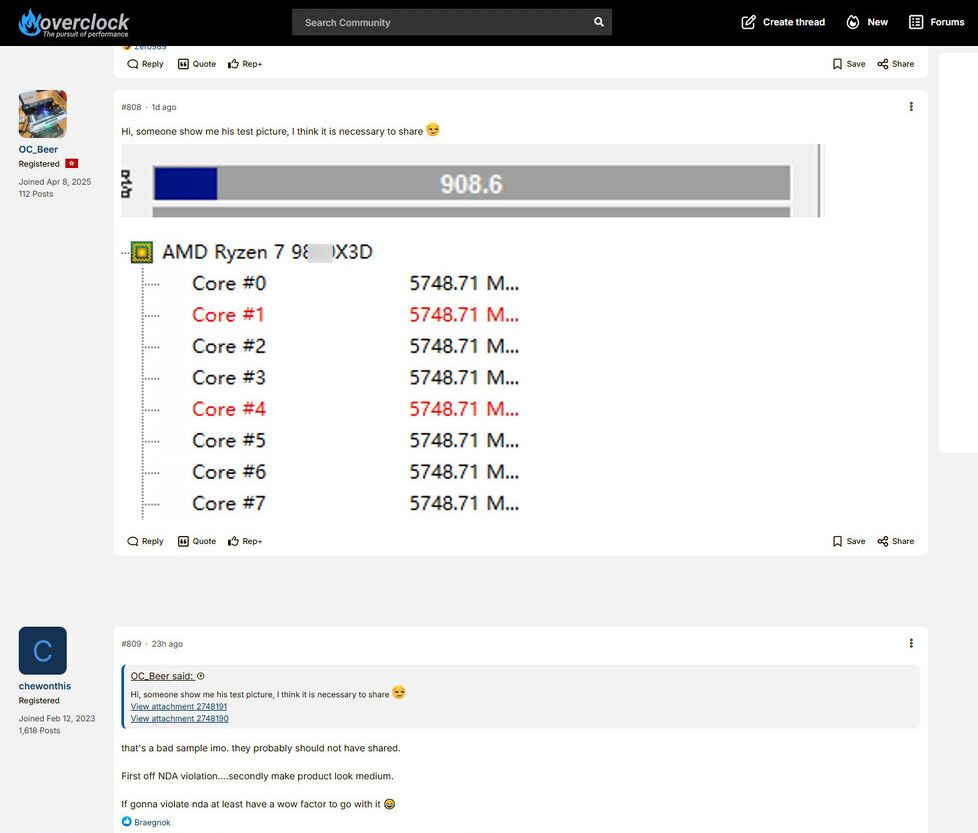
Task: Open the three-dot menu on post #808
Action: [910, 107]
